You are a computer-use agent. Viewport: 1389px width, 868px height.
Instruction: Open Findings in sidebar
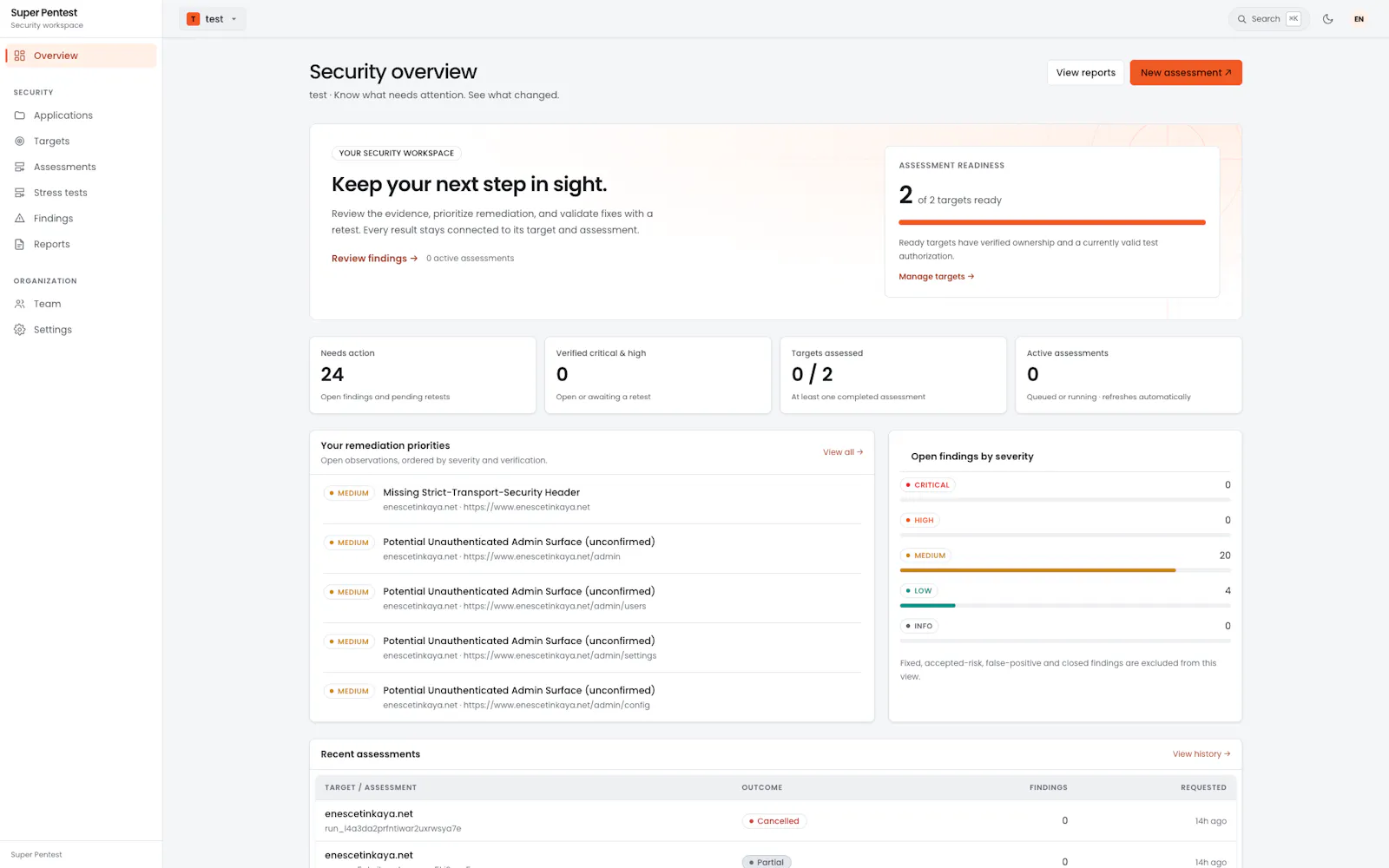(x=81, y=219)
